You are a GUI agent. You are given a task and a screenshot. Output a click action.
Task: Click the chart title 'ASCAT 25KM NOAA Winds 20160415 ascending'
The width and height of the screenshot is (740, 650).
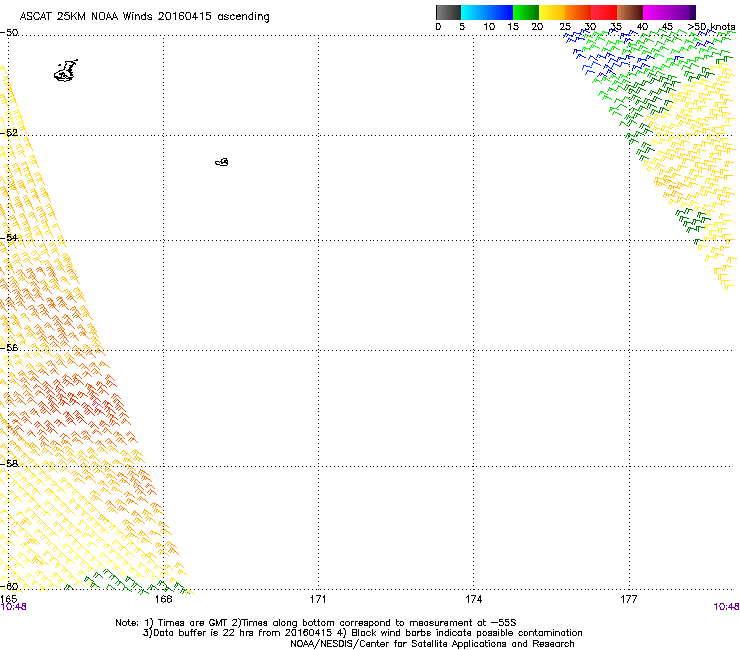pyautogui.click(x=144, y=17)
